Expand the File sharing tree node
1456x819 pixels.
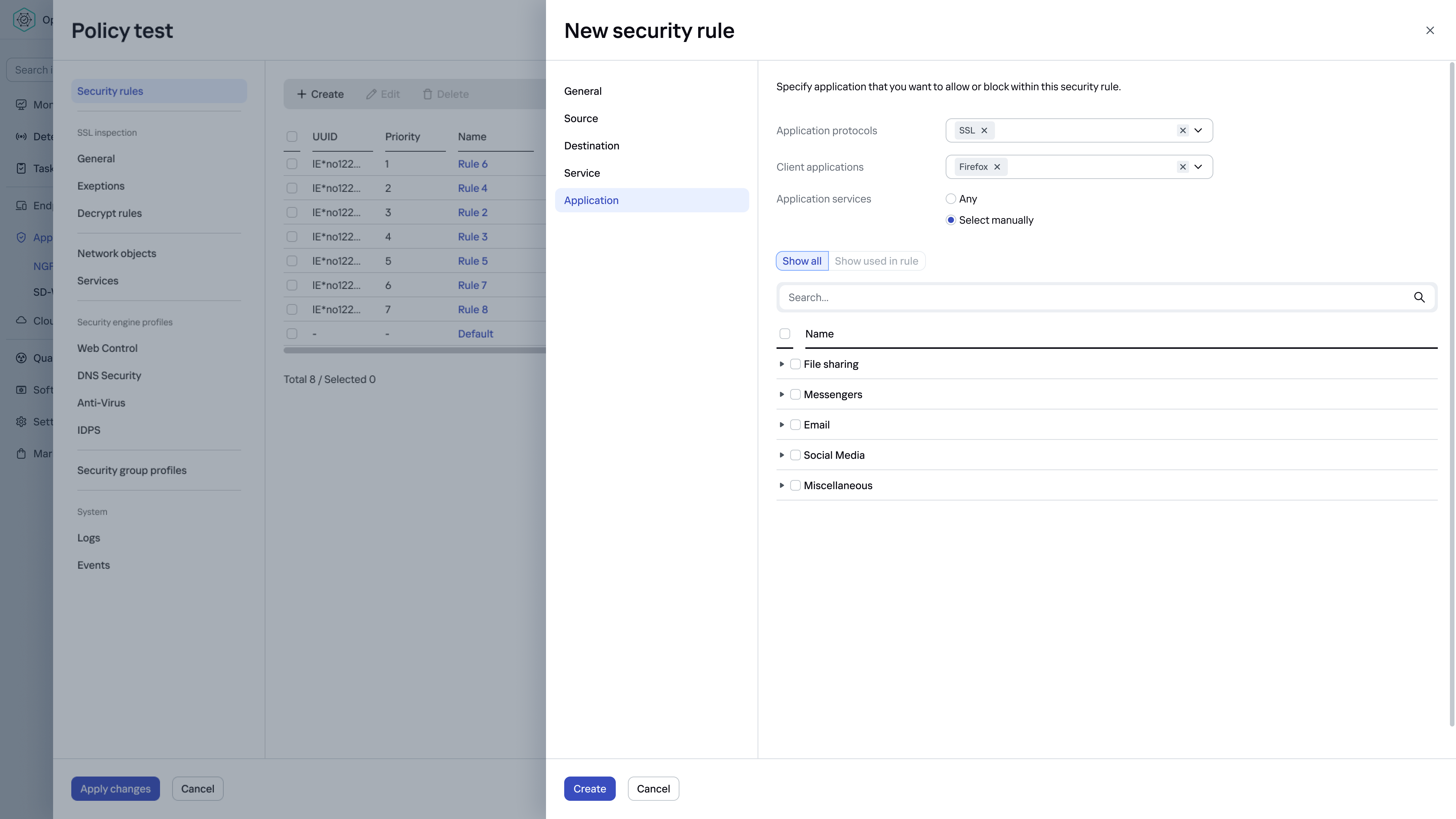(x=782, y=364)
